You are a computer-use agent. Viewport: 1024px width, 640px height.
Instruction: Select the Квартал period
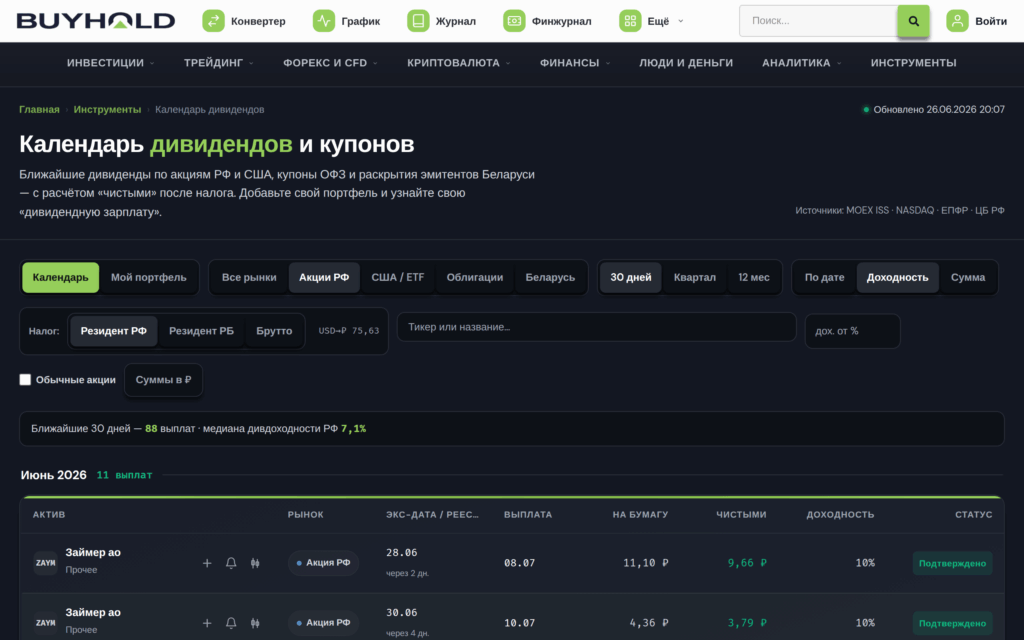[x=695, y=278]
